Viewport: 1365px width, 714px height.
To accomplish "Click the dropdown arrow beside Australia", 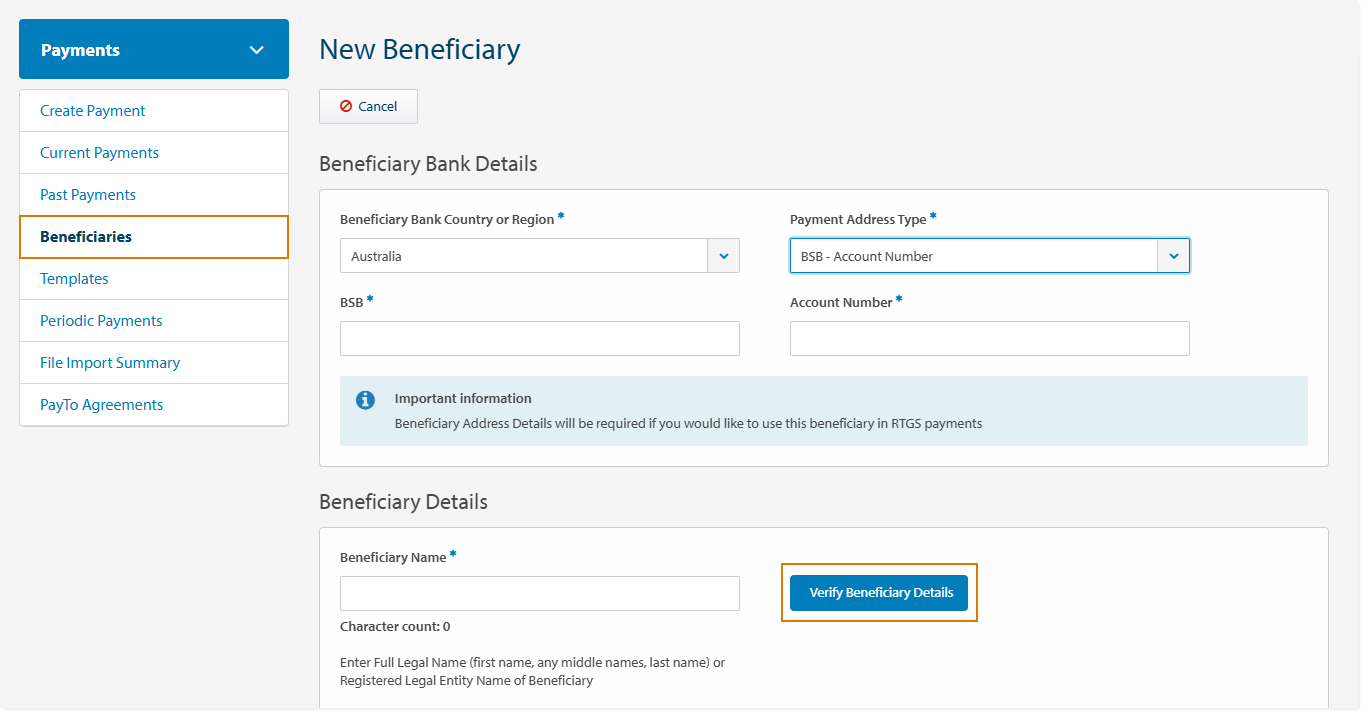I will point(723,255).
